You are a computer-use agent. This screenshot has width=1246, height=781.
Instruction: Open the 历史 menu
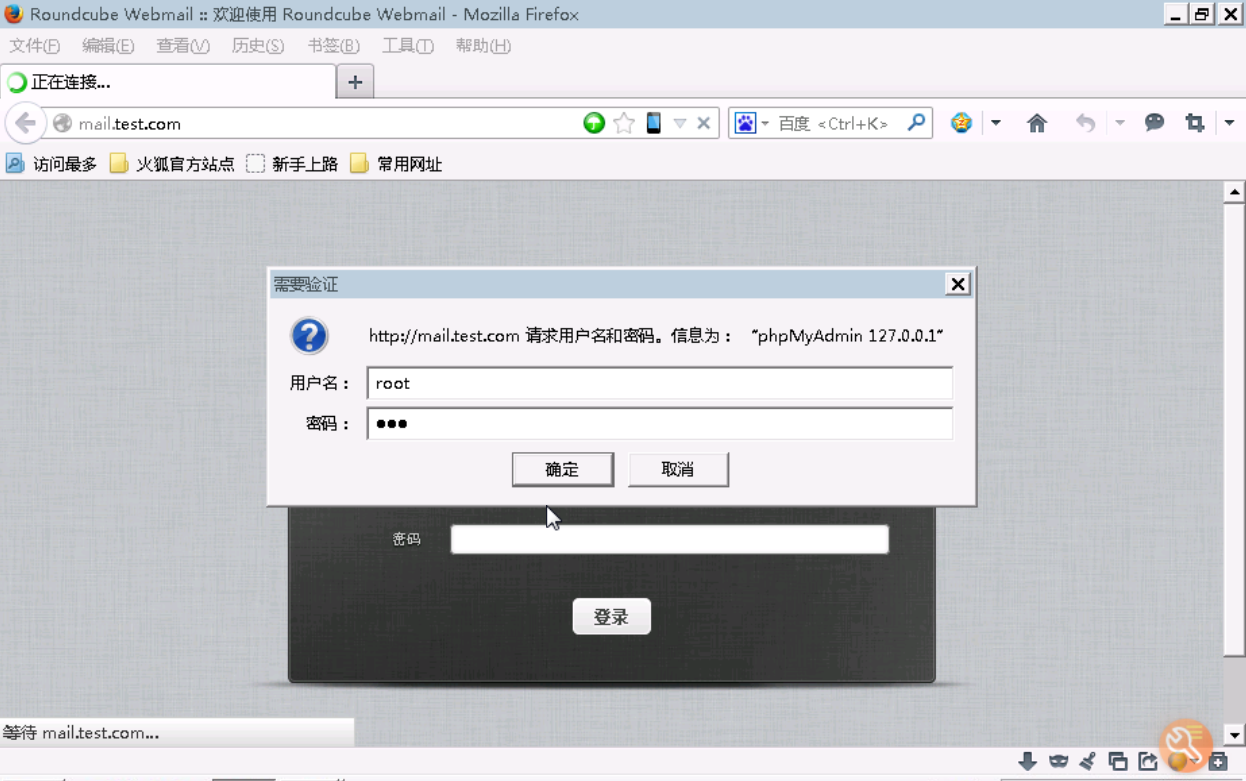click(x=258, y=46)
